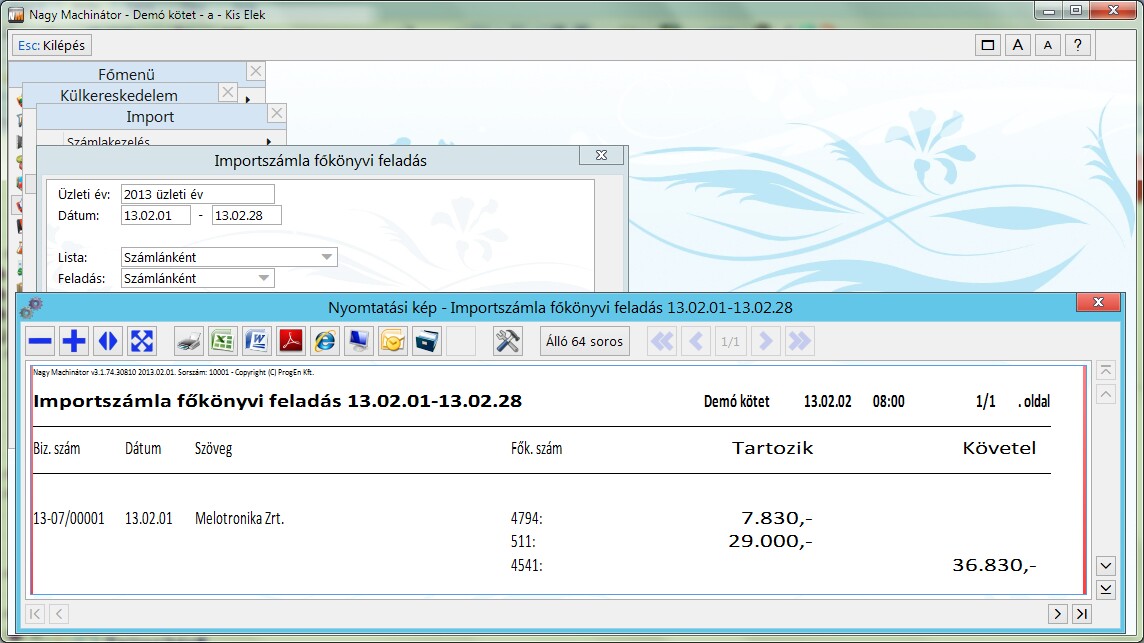The image size is (1144, 643).
Task: Export the report to PDF
Action: tap(290, 341)
